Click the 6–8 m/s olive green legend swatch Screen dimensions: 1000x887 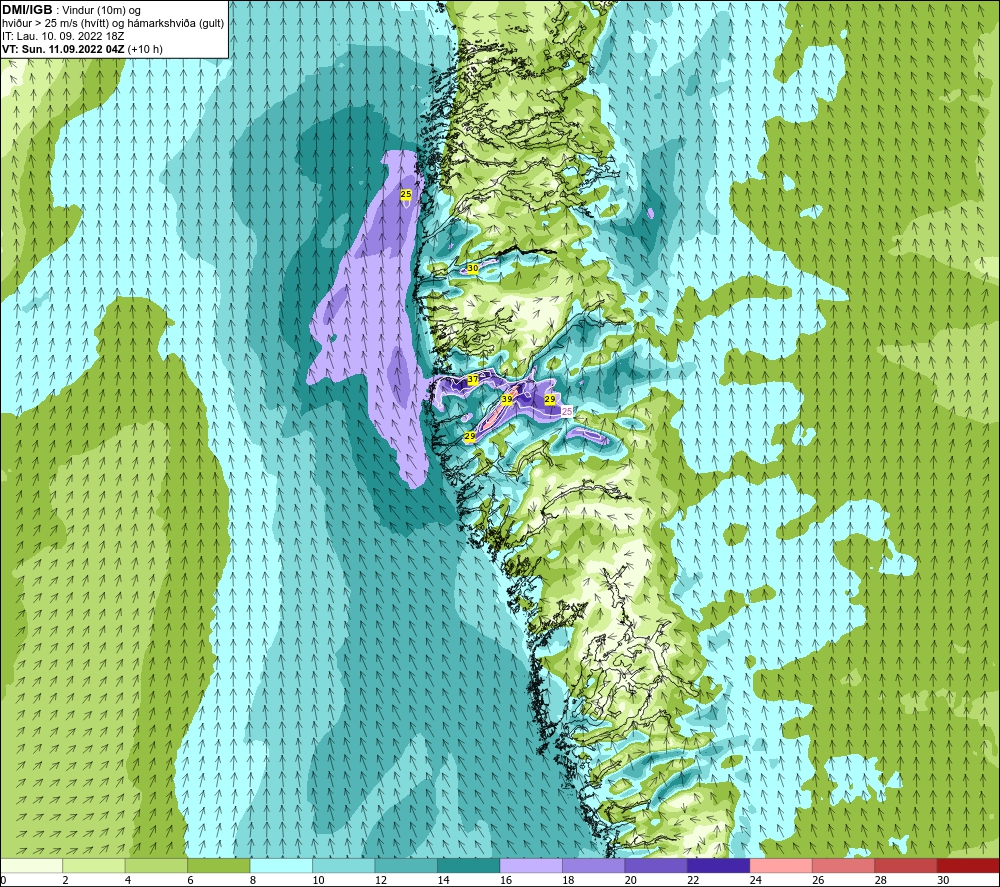(219, 866)
